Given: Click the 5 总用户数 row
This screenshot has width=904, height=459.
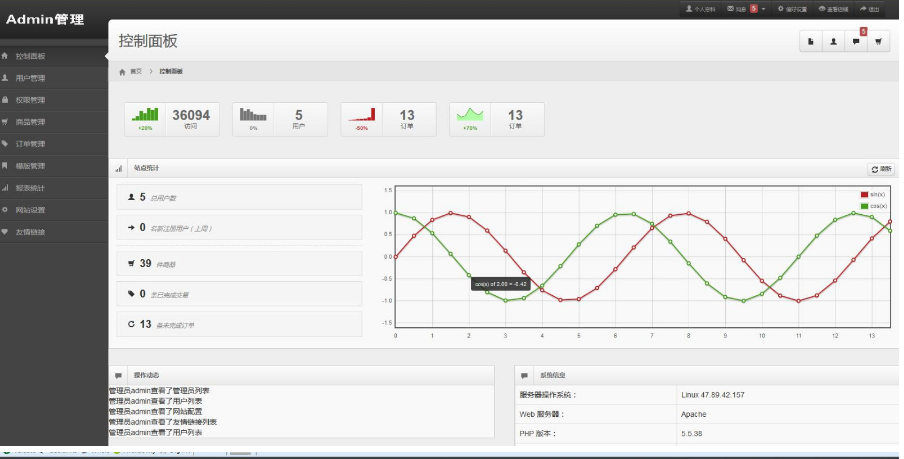Looking at the screenshot, I should coord(239,197).
